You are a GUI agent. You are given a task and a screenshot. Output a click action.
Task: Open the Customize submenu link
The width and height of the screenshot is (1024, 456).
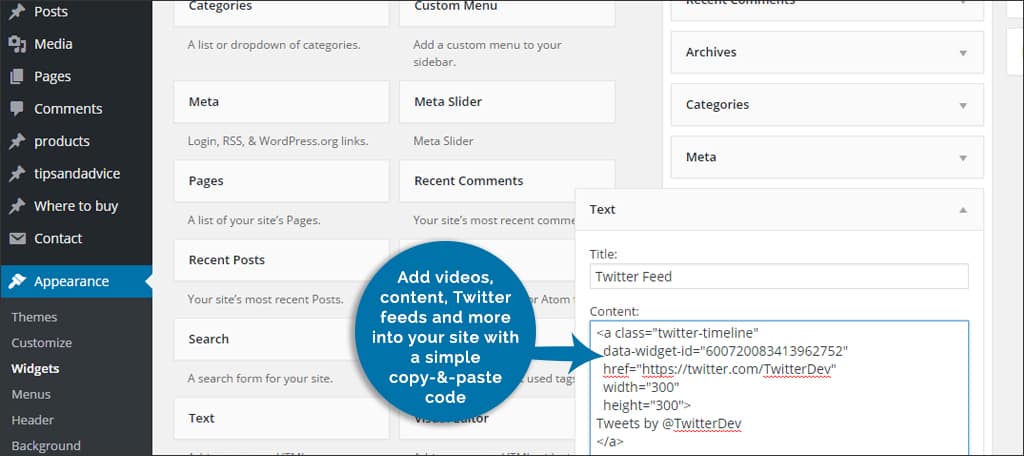click(x=41, y=342)
